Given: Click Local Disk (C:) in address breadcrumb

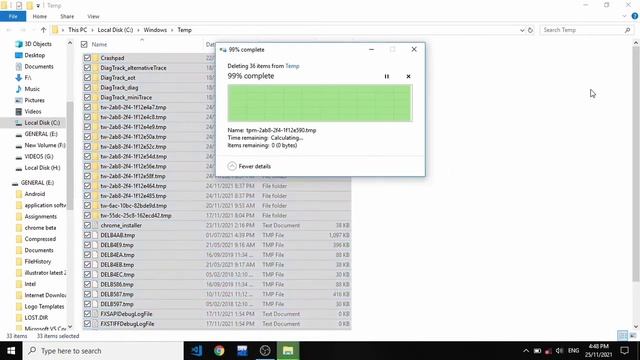Looking at the screenshot, I should 115,30.
